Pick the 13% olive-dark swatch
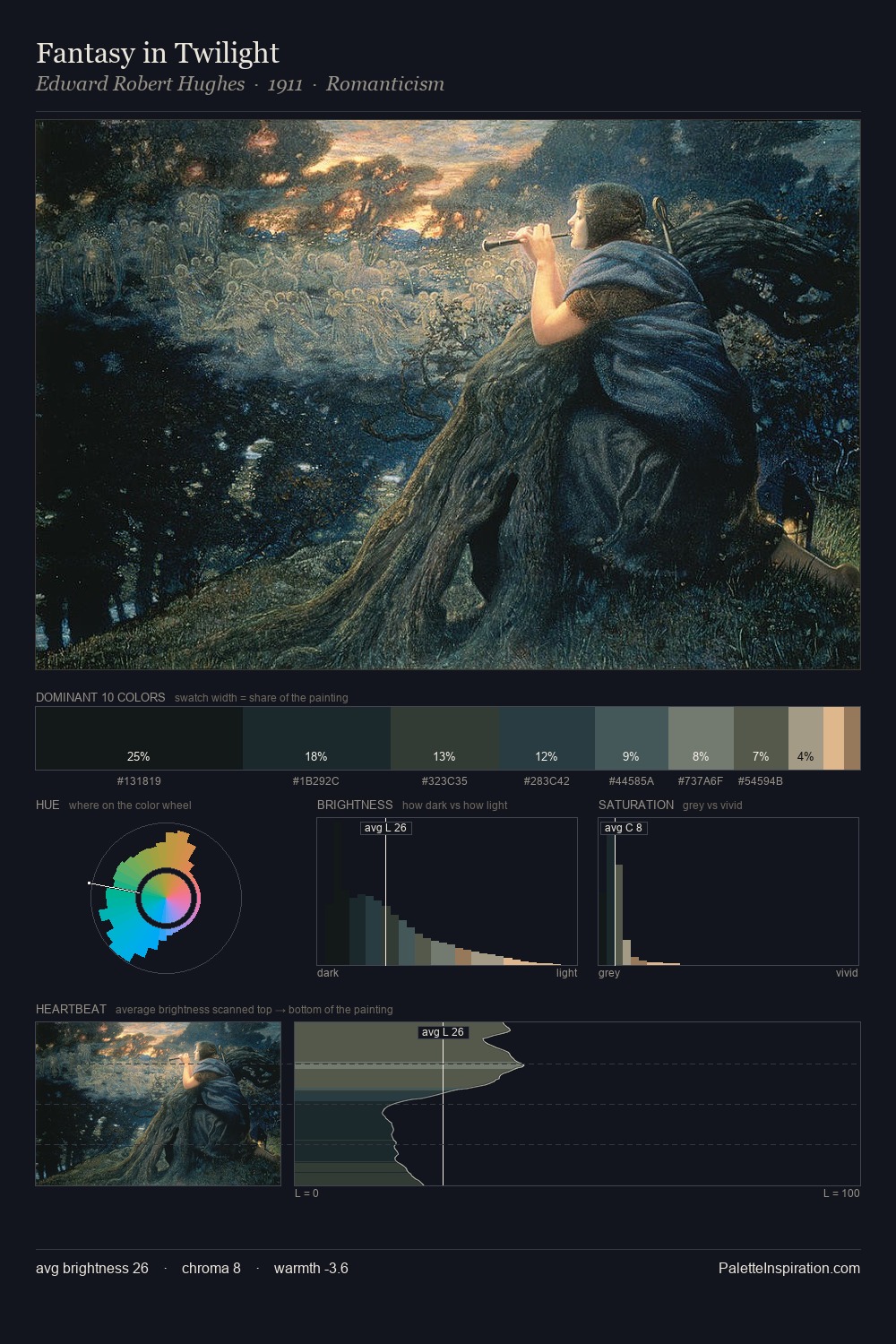 point(444,738)
